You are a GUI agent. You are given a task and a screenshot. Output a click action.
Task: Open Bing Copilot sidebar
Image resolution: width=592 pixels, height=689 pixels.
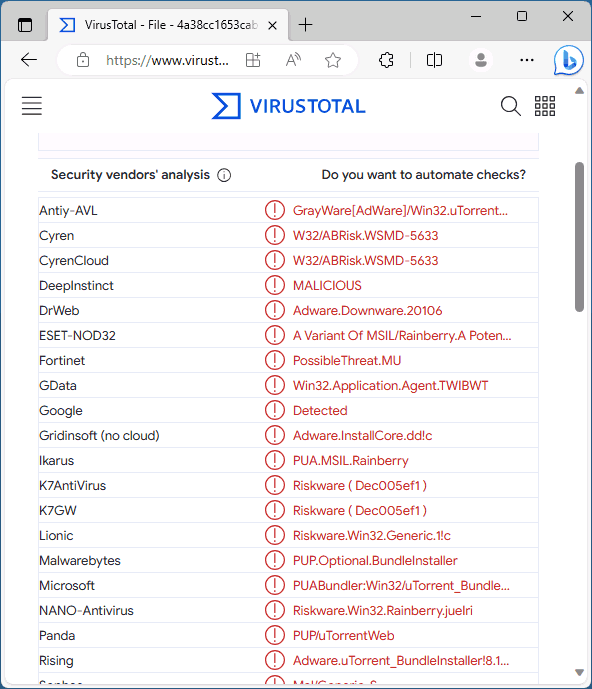[x=569, y=60]
